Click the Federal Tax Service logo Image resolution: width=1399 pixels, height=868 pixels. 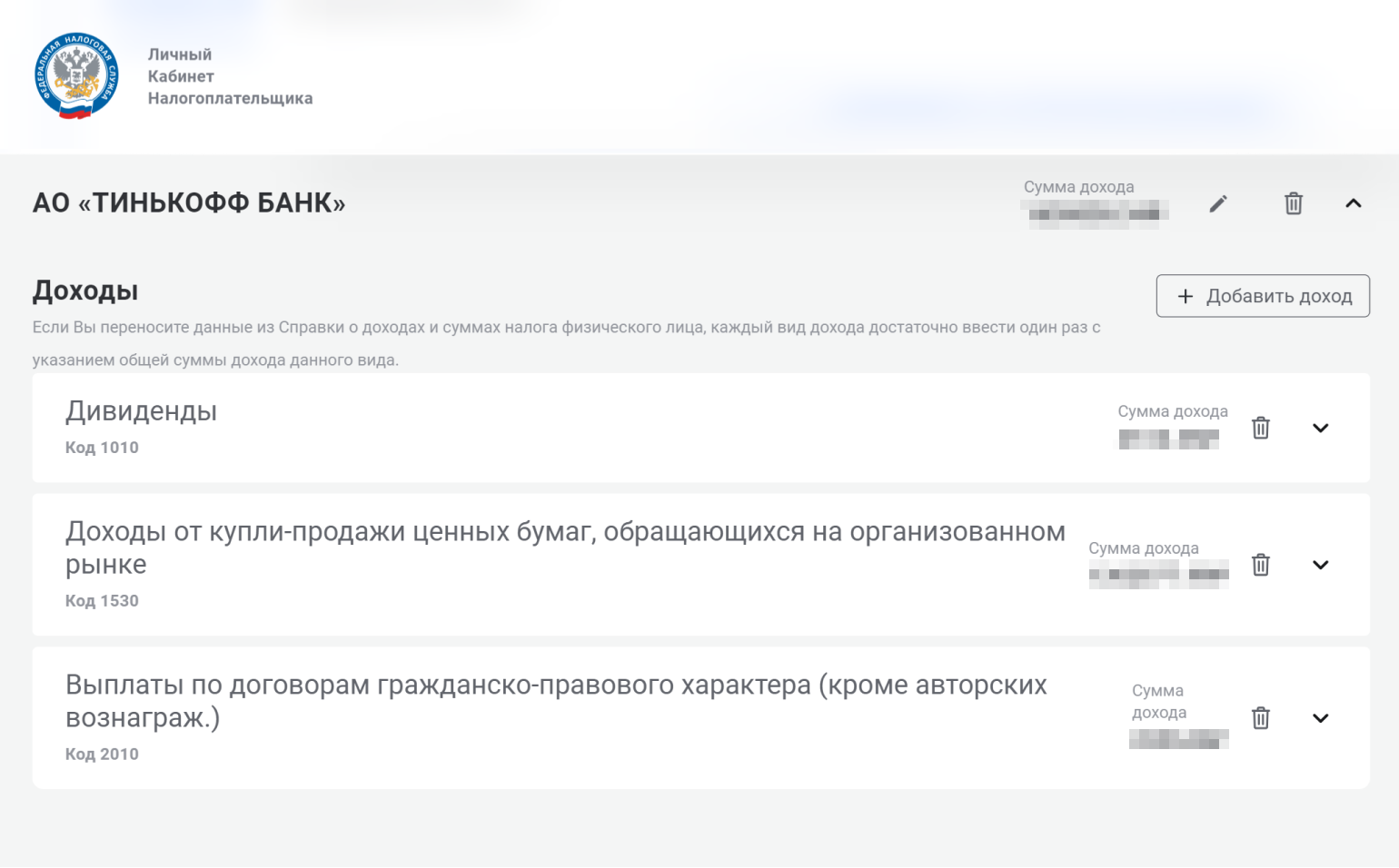click(76, 76)
